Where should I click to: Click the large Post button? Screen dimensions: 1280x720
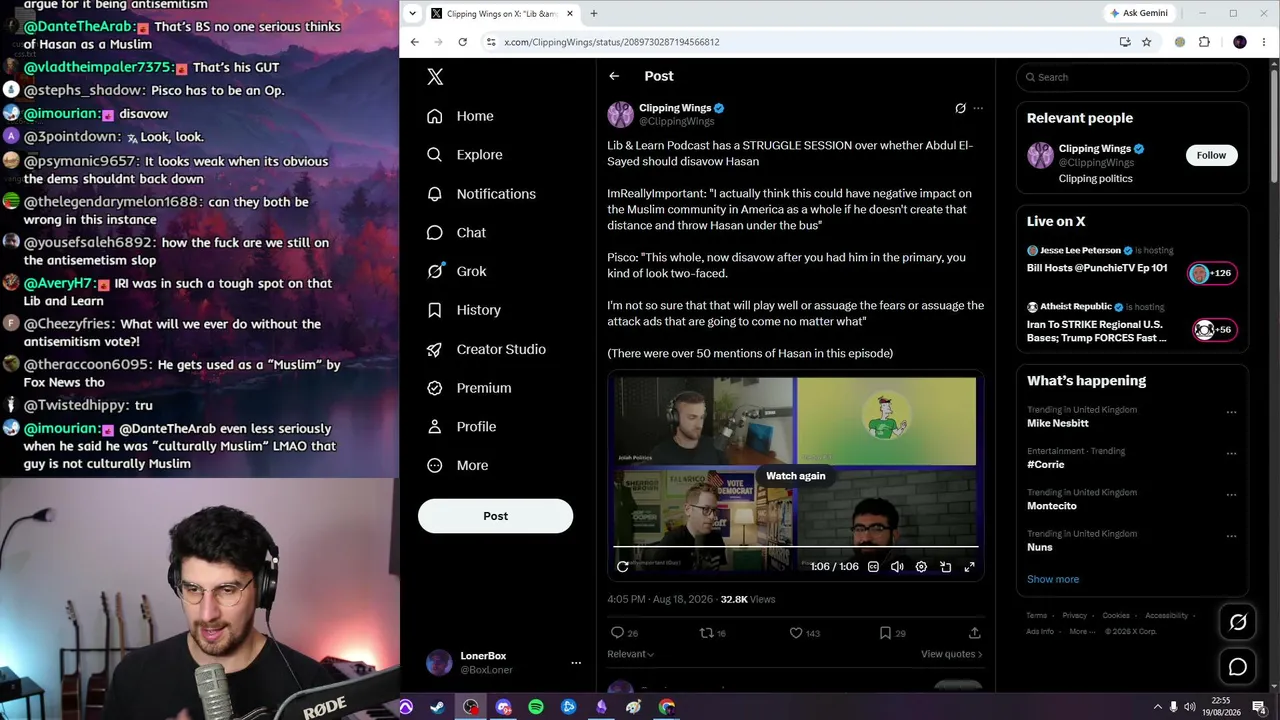click(495, 516)
